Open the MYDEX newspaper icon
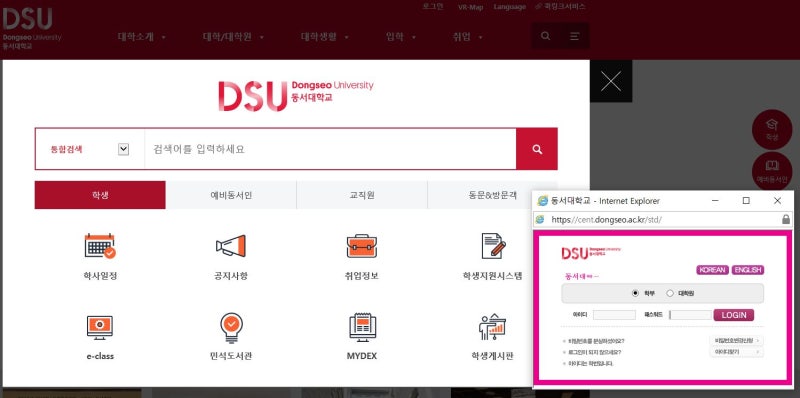800x398 pixels. tap(362, 327)
